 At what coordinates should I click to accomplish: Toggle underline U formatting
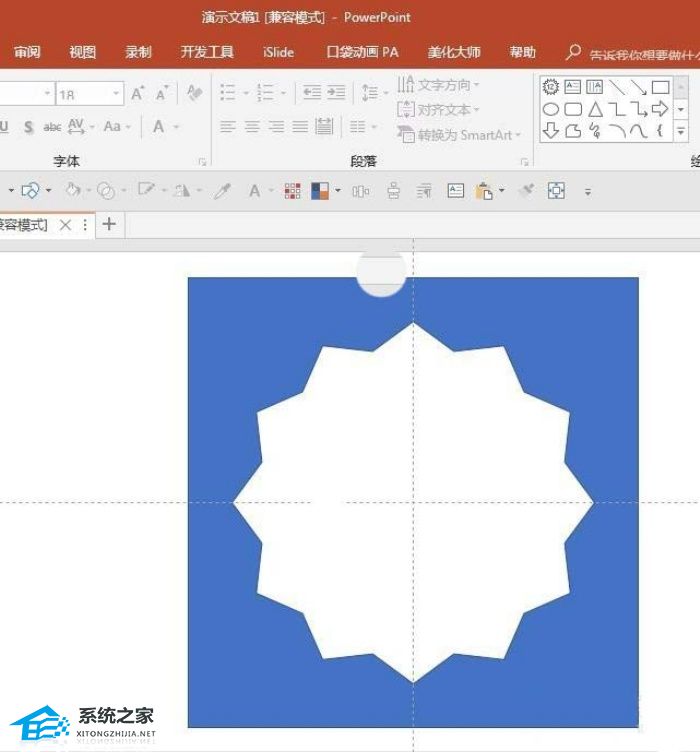4,127
